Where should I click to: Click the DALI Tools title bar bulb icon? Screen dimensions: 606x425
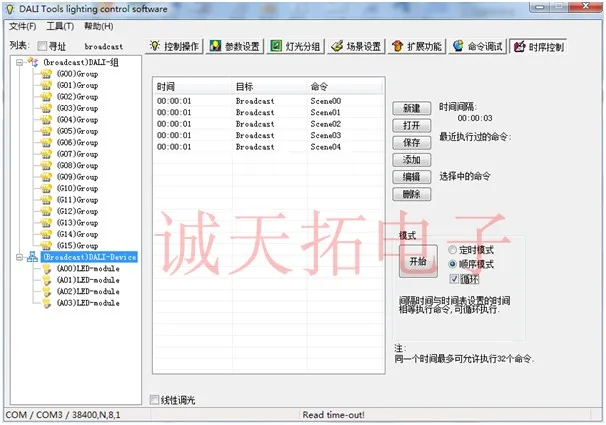coord(10,9)
